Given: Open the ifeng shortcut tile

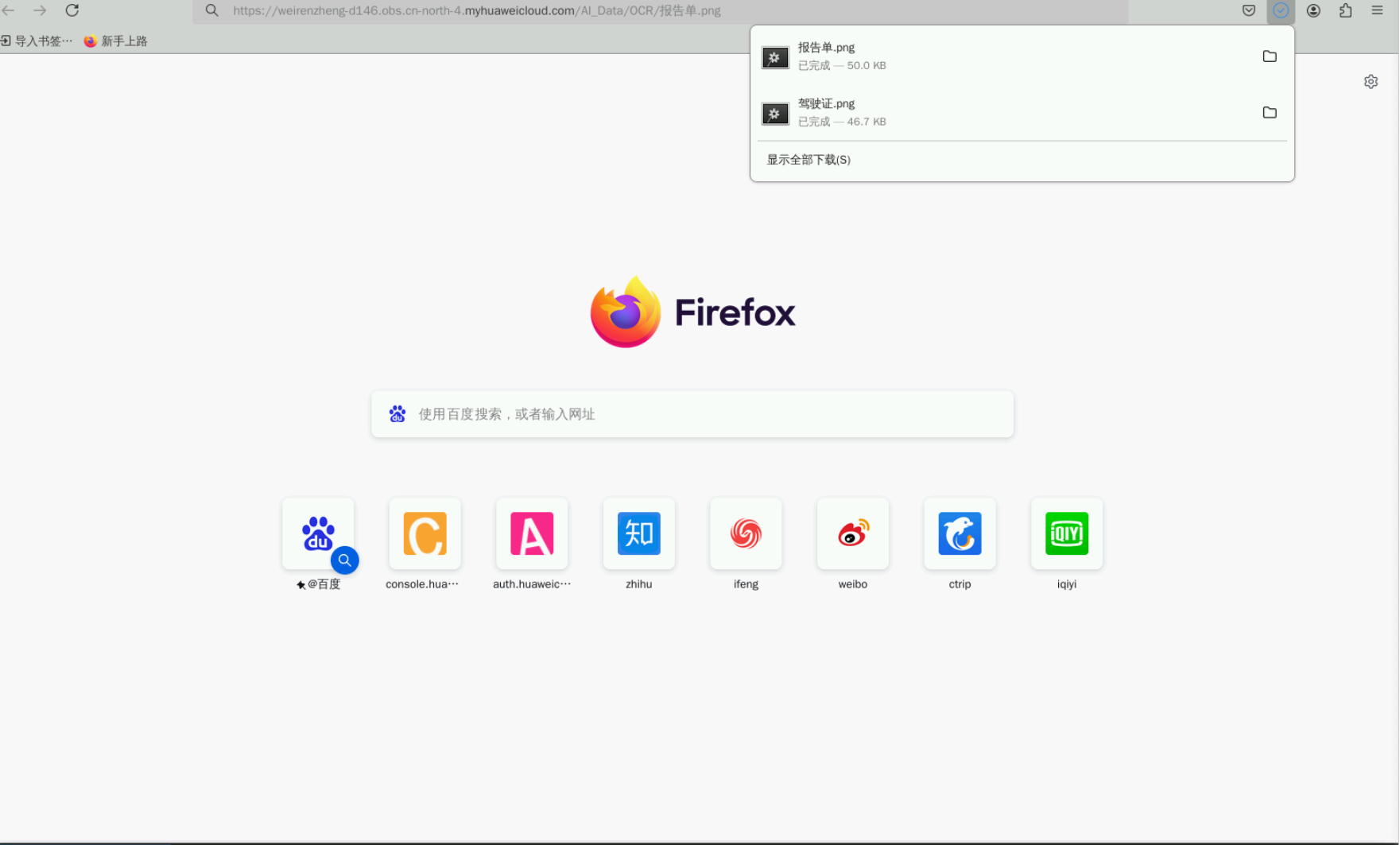Looking at the screenshot, I should coord(745,533).
